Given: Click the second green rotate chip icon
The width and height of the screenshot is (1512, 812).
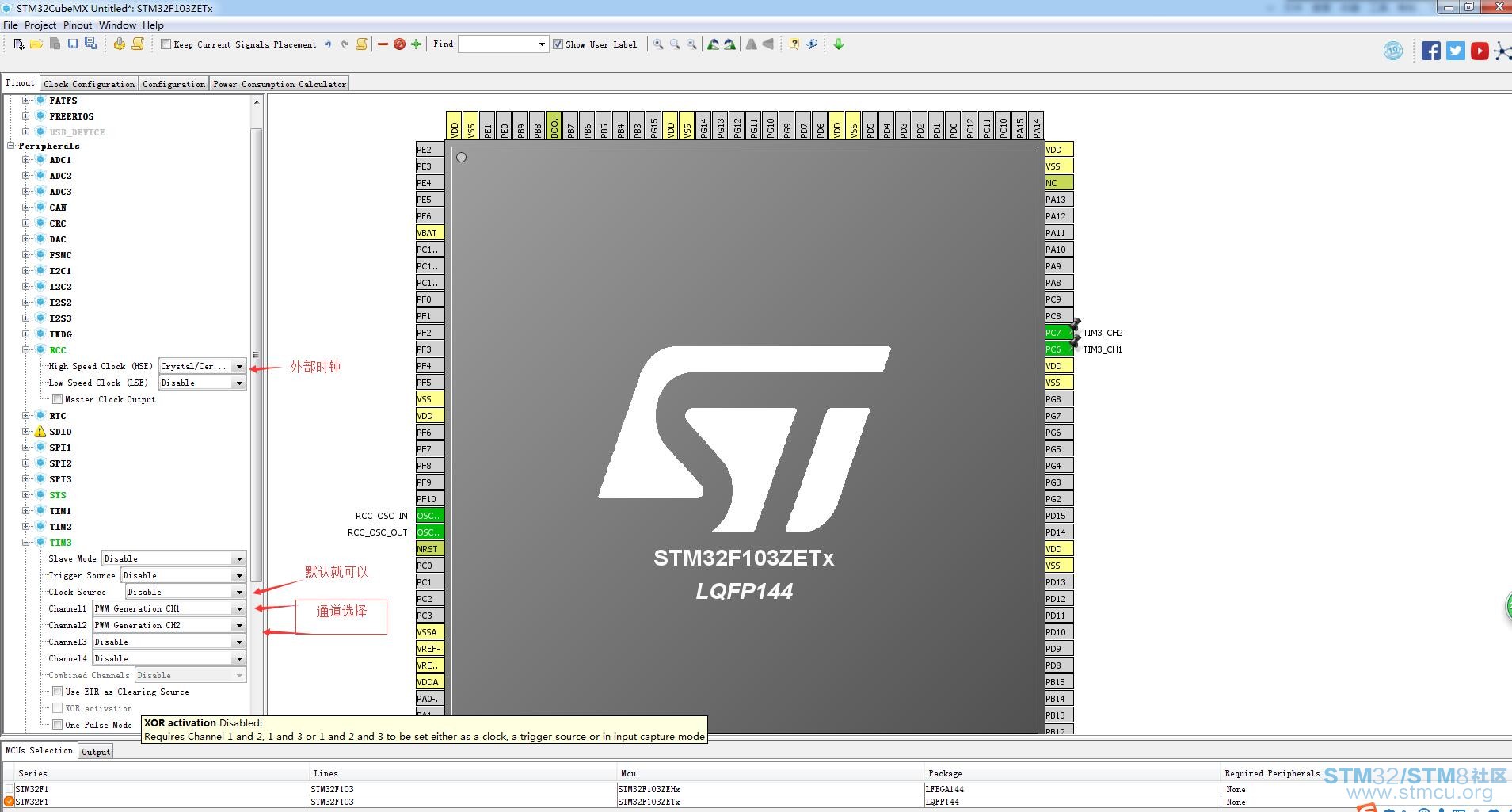Looking at the screenshot, I should [x=729, y=44].
